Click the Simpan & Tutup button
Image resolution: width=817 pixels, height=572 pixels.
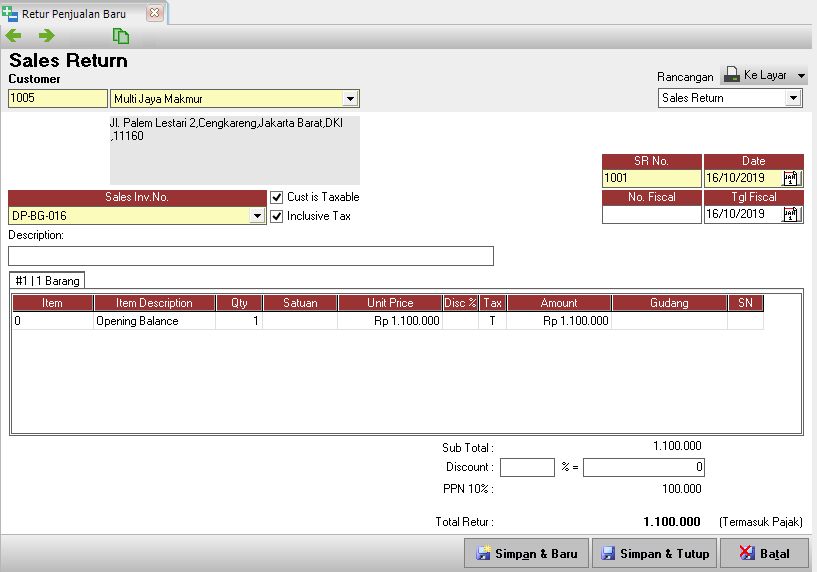[654, 553]
